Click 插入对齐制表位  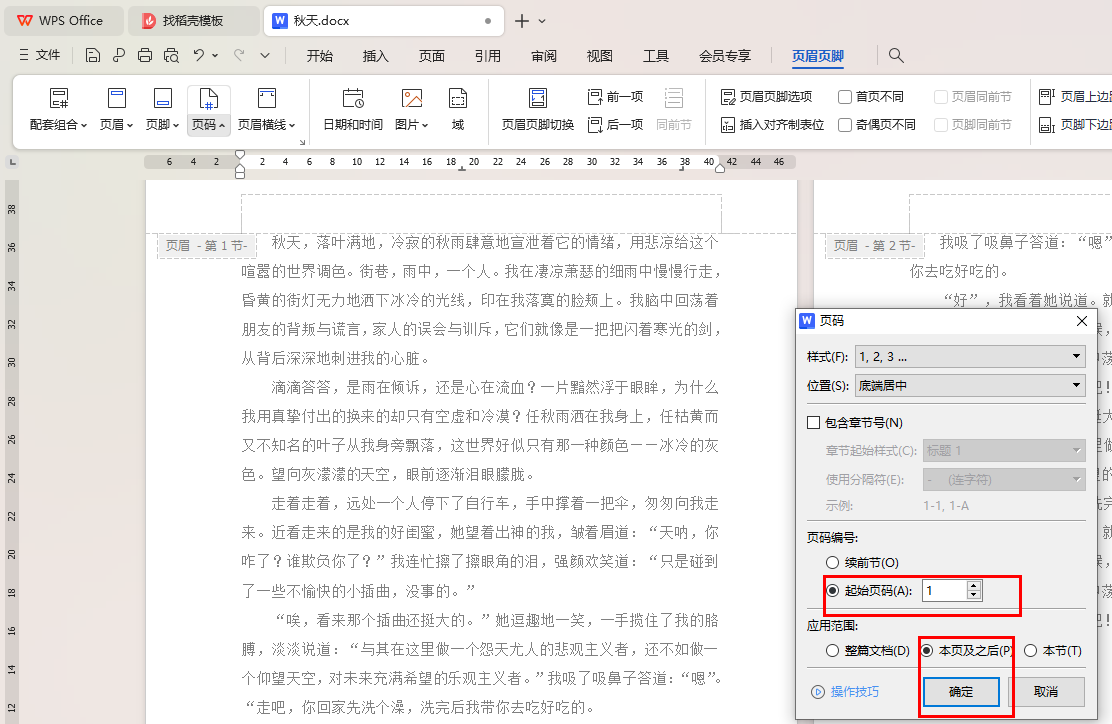(x=772, y=125)
